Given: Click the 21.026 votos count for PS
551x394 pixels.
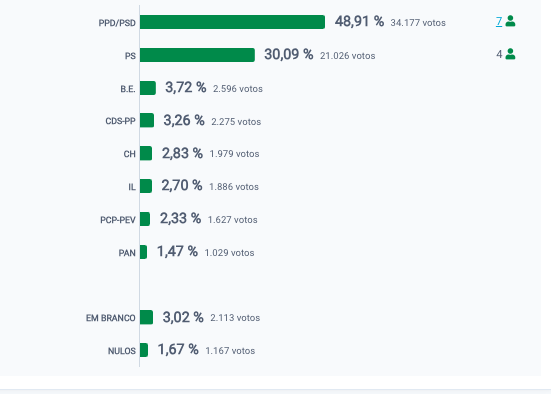Looking at the screenshot, I should tap(348, 56).
